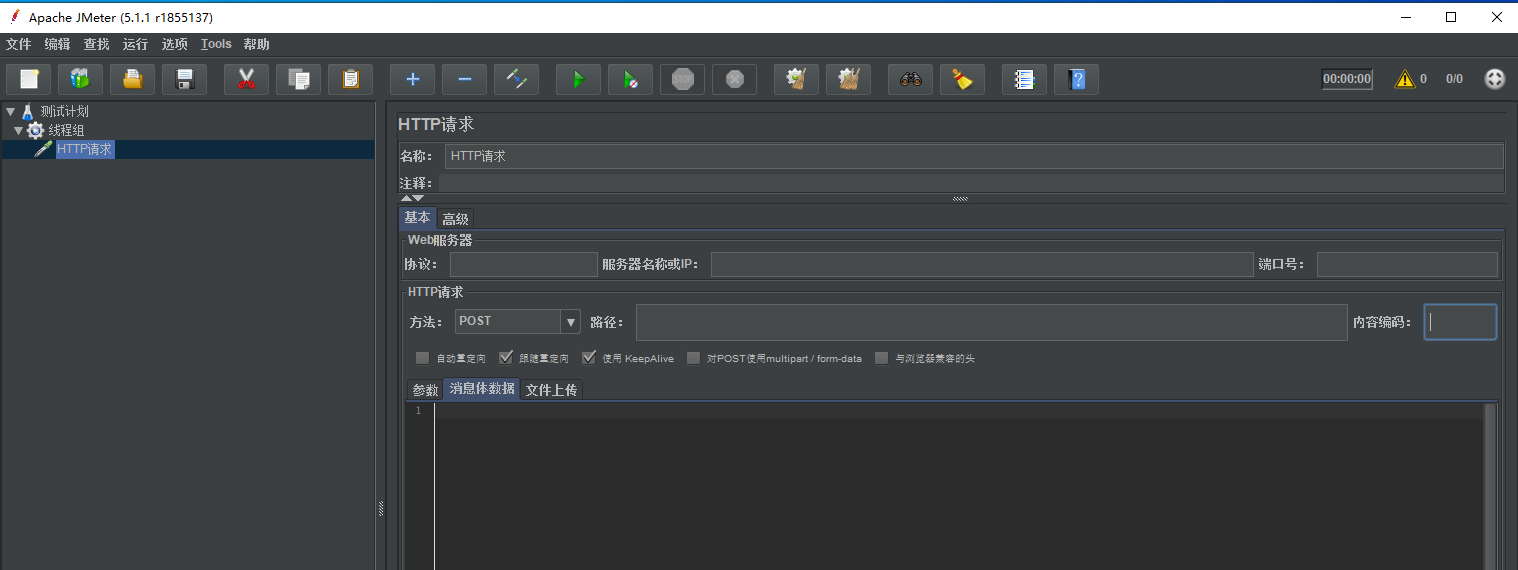Select the 测试计划 tree node
1518x570 pixels.
click(64, 111)
